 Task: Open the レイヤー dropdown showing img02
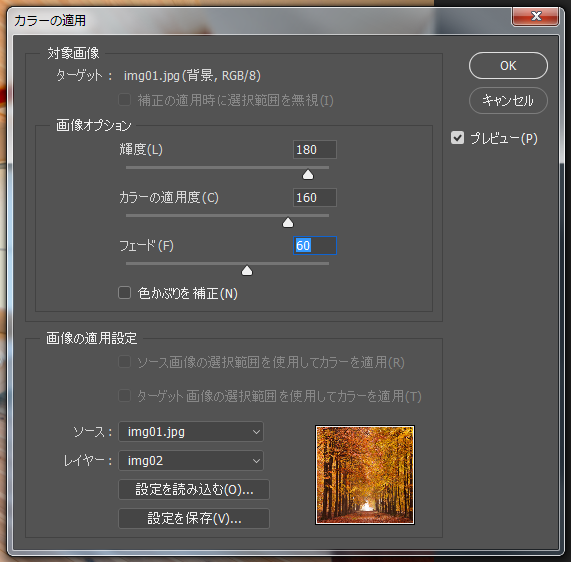[191, 461]
